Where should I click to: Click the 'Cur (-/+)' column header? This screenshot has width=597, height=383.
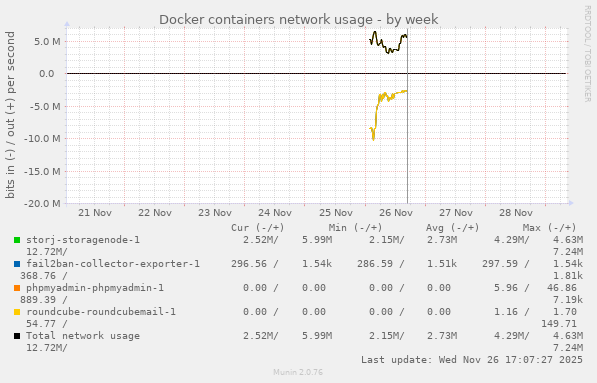pyautogui.click(x=258, y=228)
